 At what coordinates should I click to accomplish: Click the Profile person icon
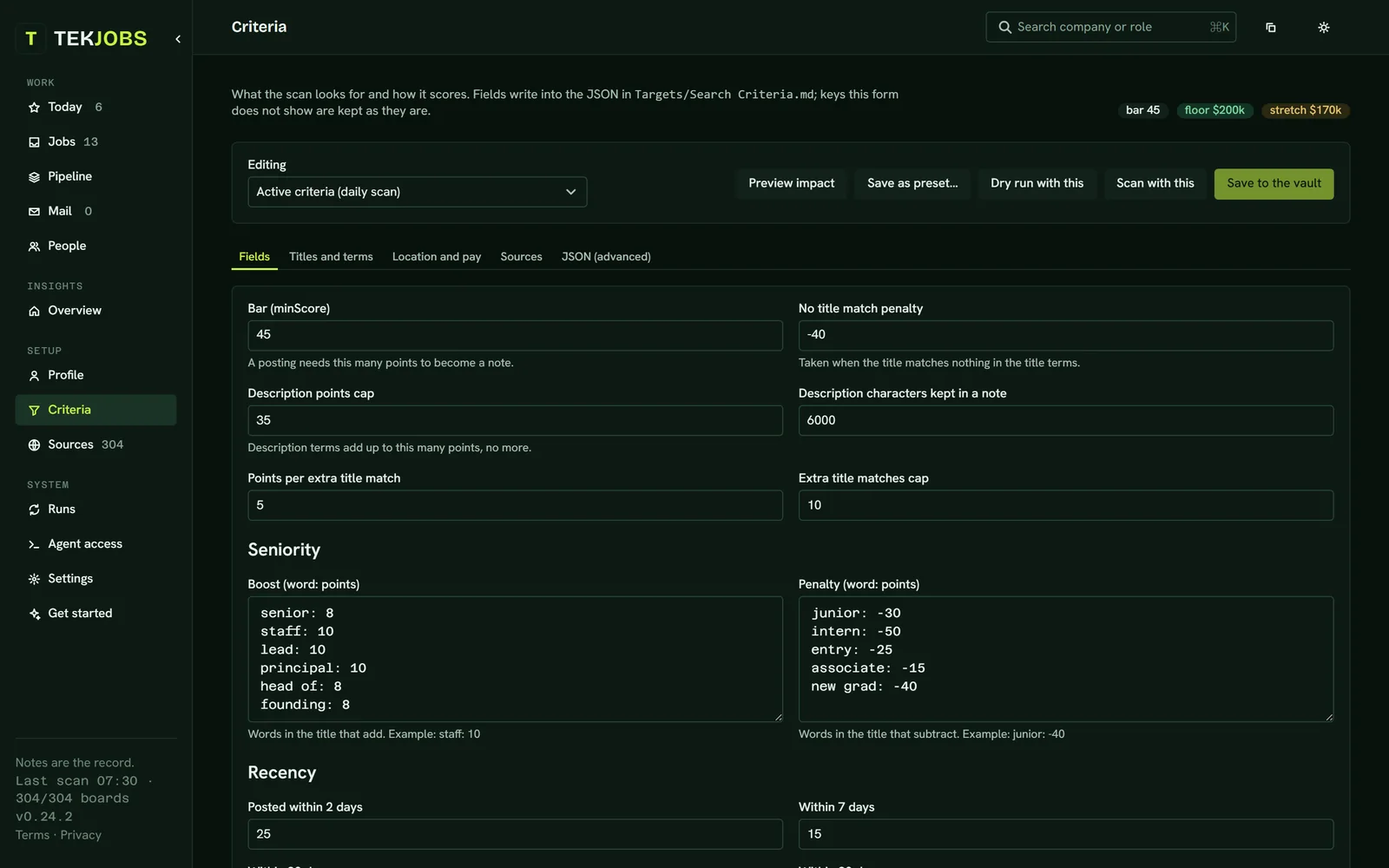34,376
